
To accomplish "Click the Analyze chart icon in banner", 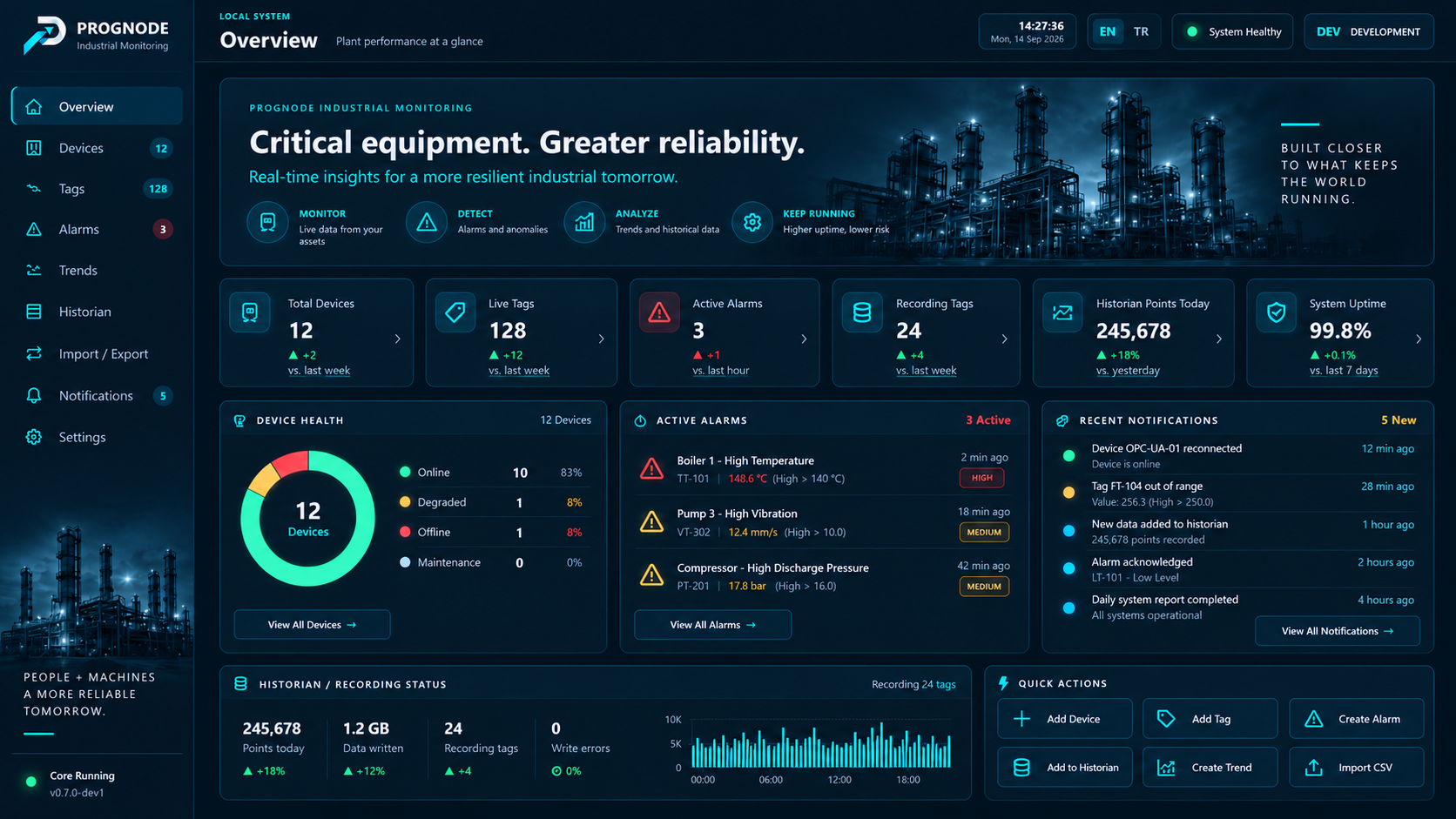I will coord(584,223).
